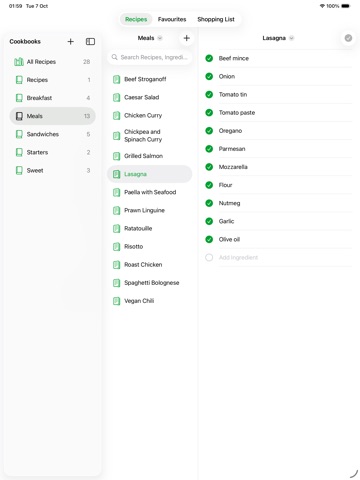Uncheck the Tomato paste ingredient

(209, 113)
